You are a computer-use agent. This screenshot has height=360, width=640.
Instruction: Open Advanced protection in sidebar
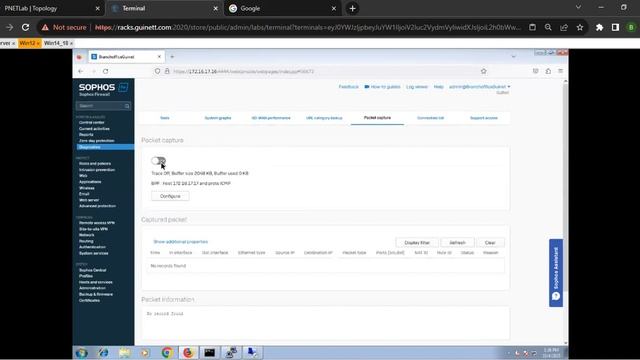click(x=97, y=206)
